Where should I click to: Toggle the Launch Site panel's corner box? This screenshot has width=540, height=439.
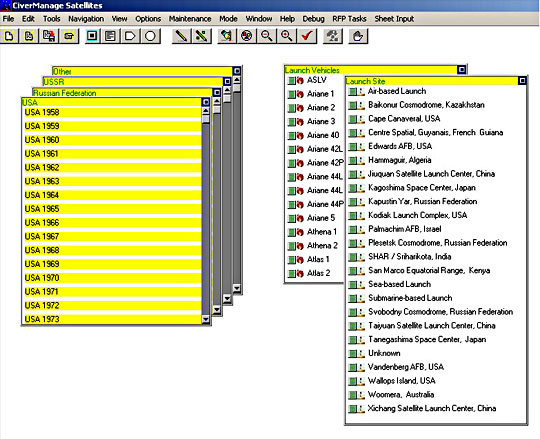pyautogui.click(x=522, y=81)
